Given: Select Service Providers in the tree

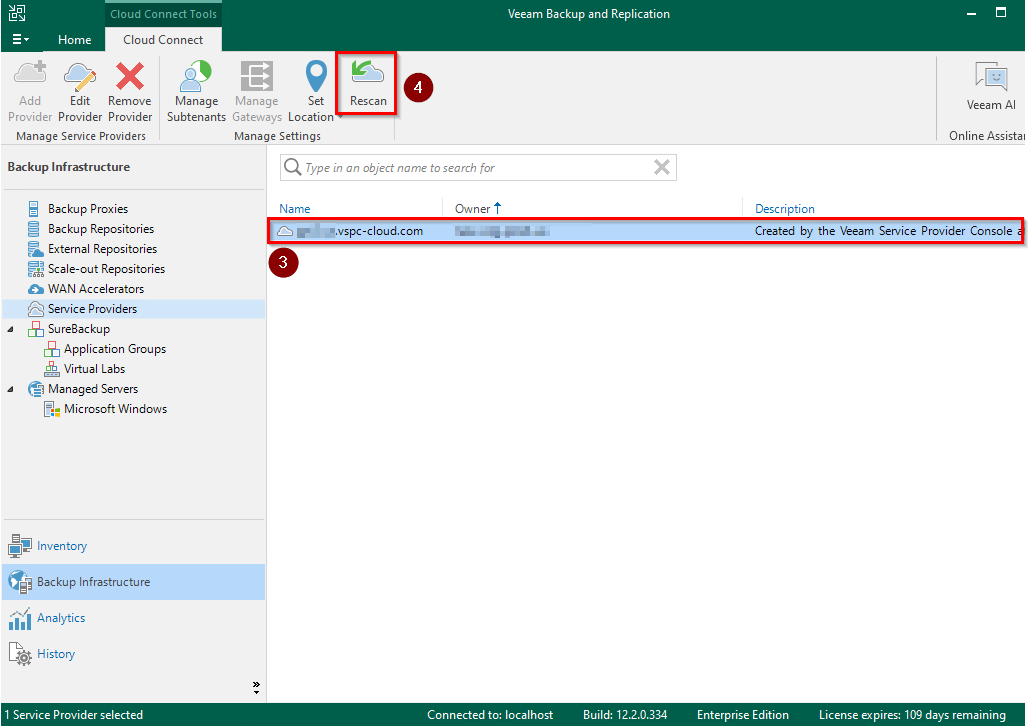Looking at the screenshot, I should 92,309.
